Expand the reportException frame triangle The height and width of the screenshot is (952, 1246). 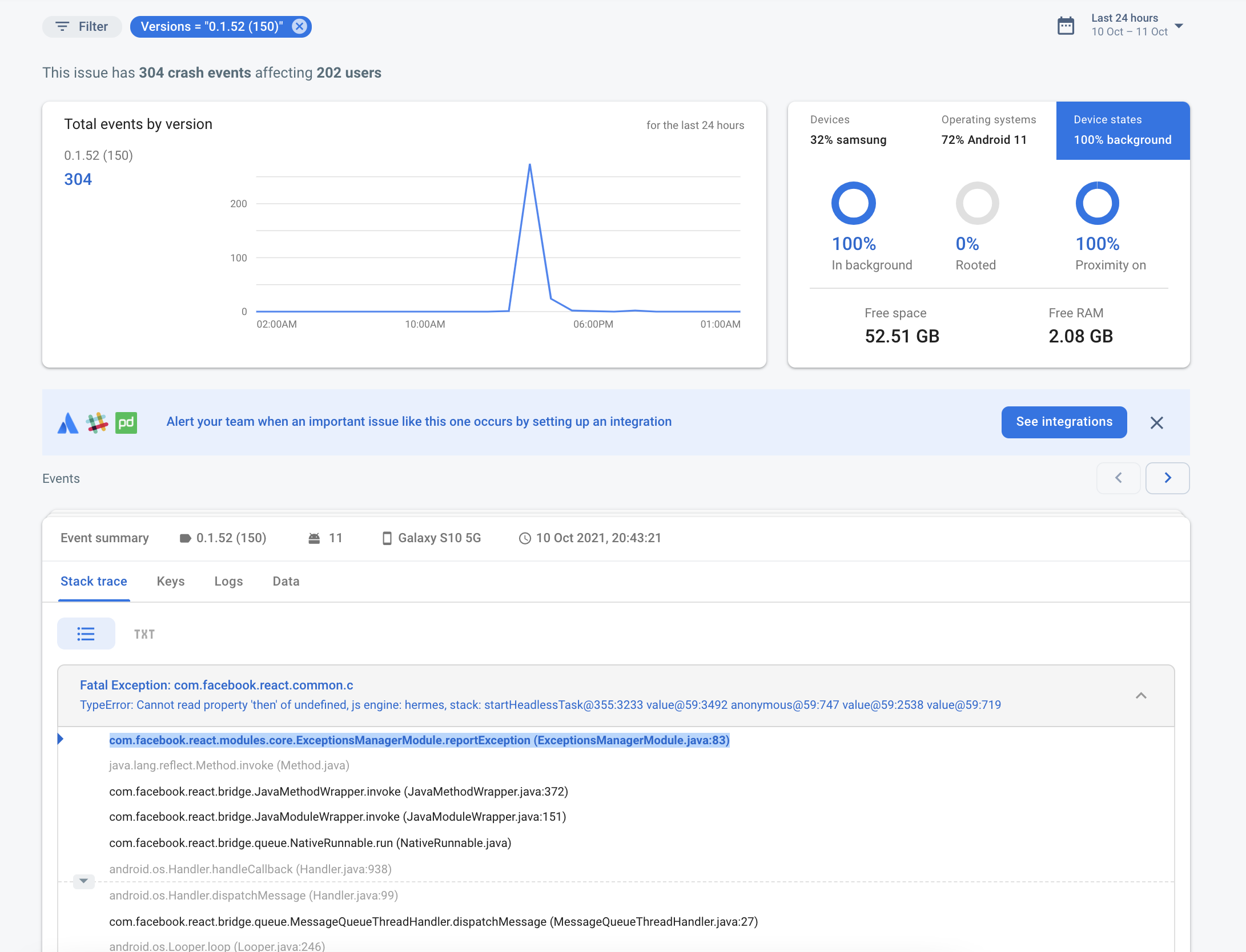(61, 739)
